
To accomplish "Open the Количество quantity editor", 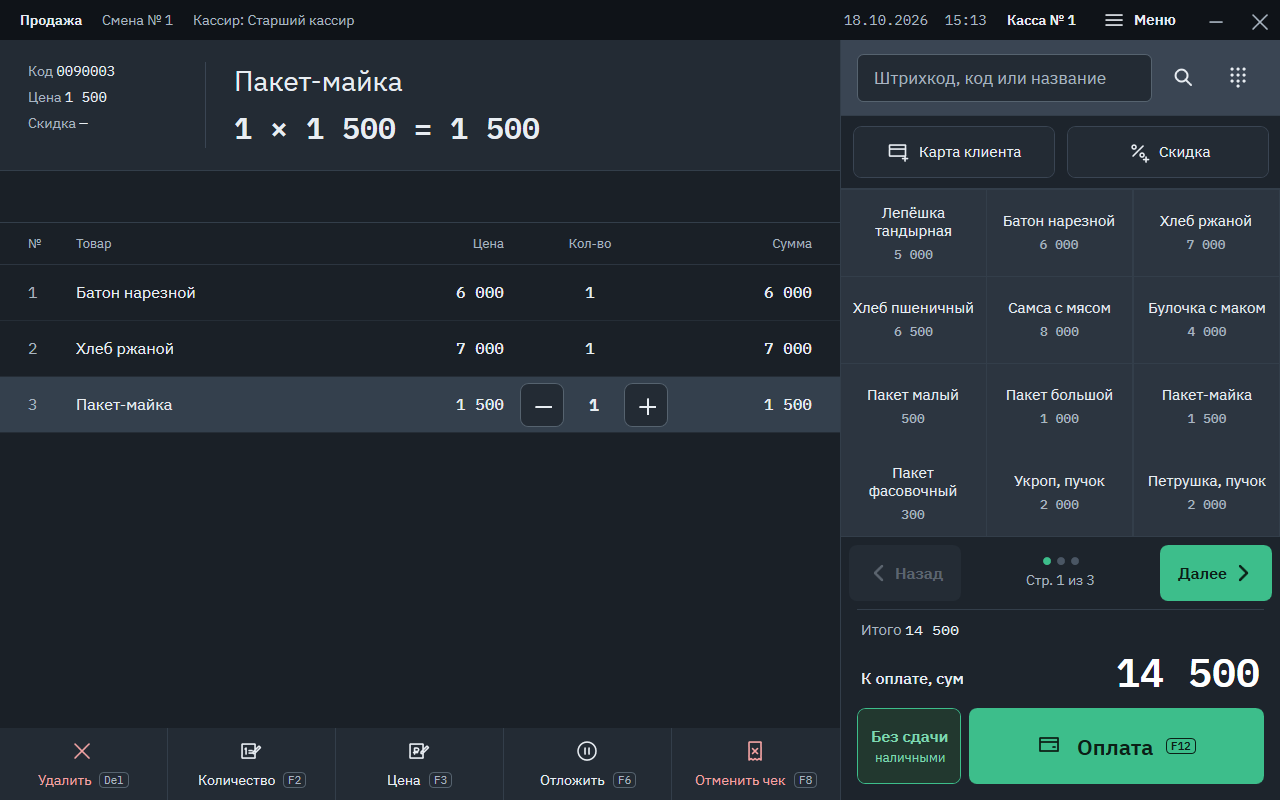I will pos(251,764).
